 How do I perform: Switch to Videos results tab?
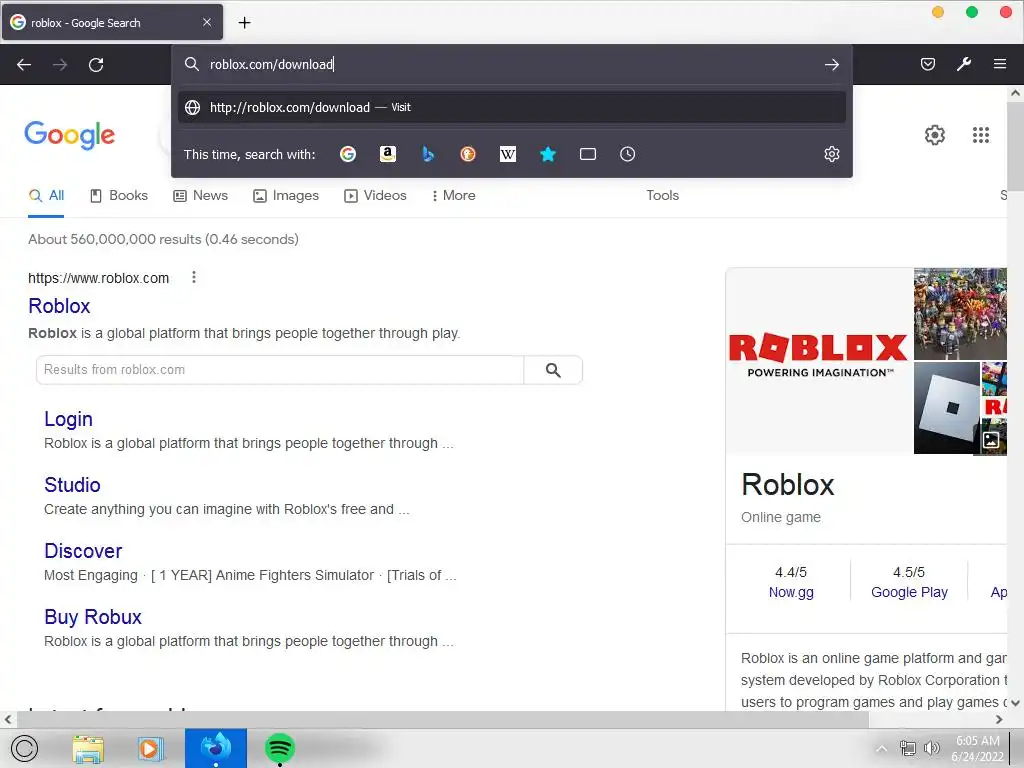[x=376, y=195]
